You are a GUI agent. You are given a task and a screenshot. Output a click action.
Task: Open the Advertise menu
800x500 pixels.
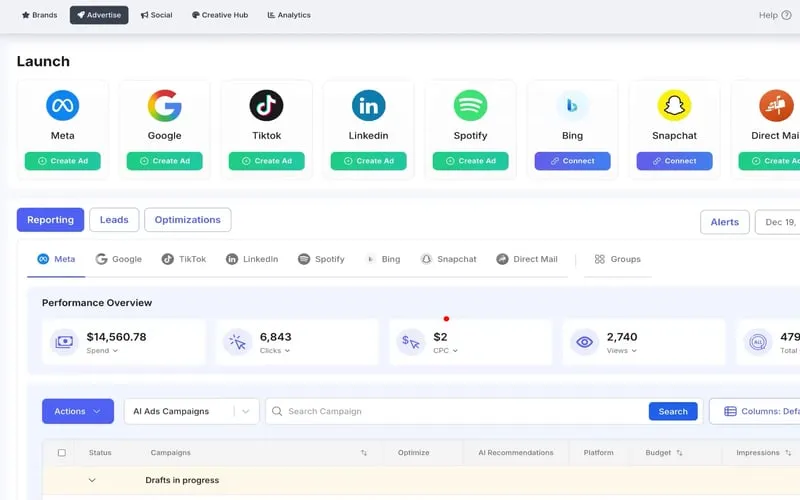tap(99, 15)
